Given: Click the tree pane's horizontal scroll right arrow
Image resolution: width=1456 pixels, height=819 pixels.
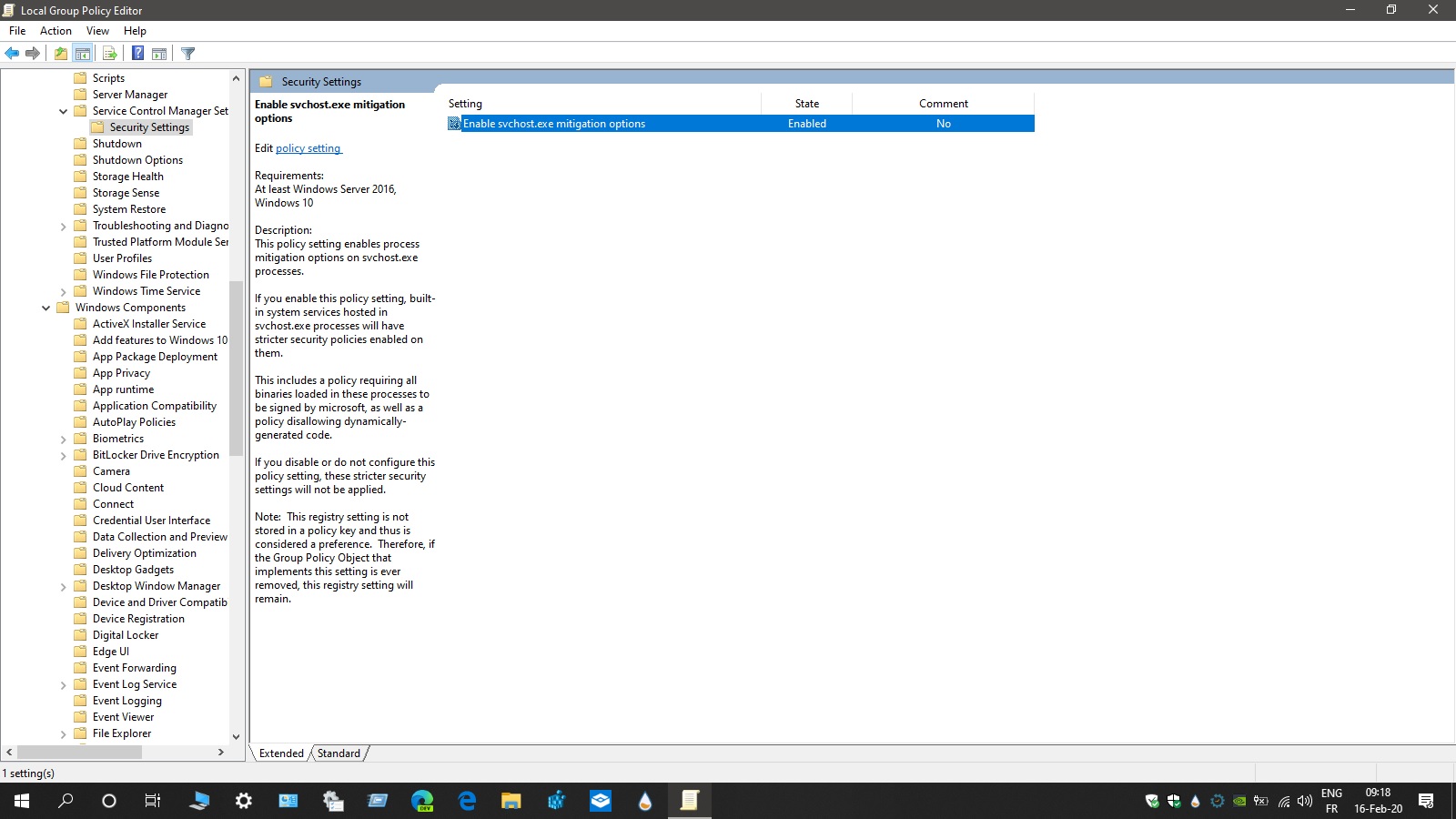Looking at the screenshot, I should (x=221, y=753).
